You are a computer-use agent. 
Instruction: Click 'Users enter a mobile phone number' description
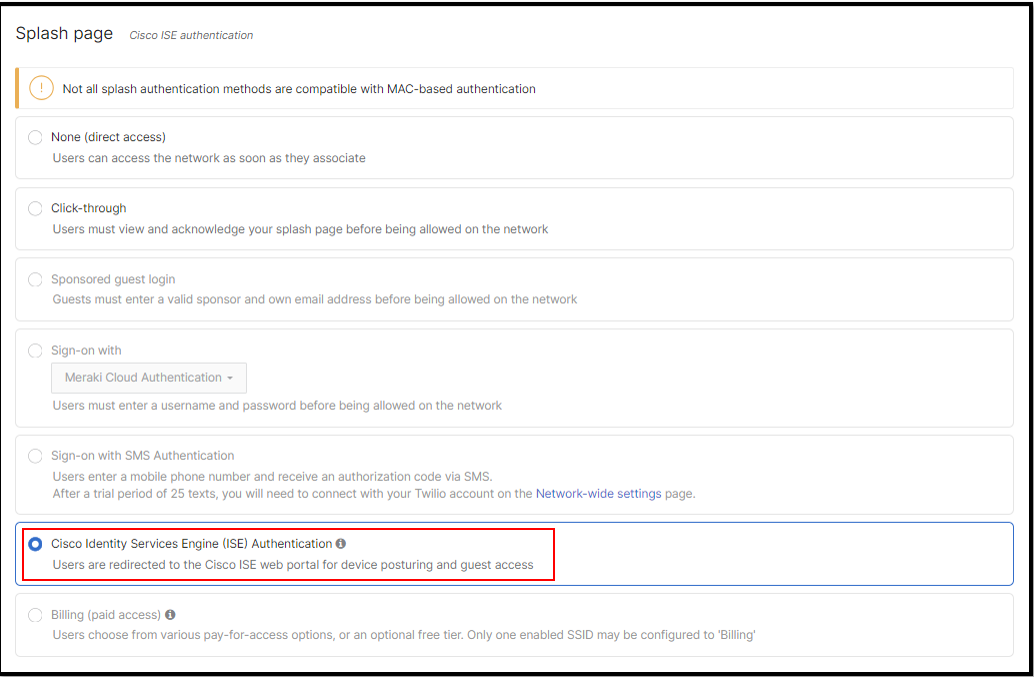coord(272,477)
